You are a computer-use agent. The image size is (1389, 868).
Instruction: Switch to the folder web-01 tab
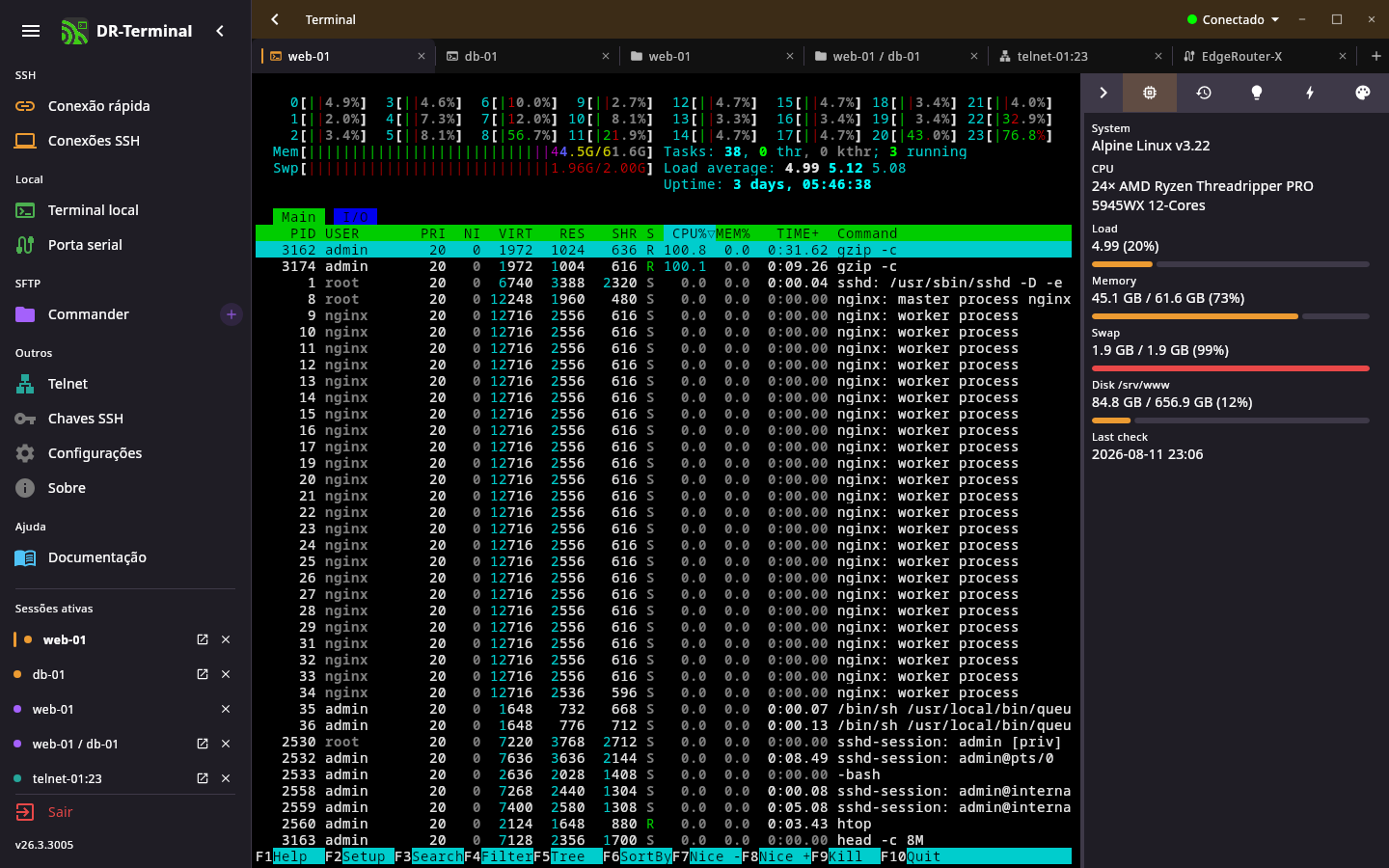(711, 56)
